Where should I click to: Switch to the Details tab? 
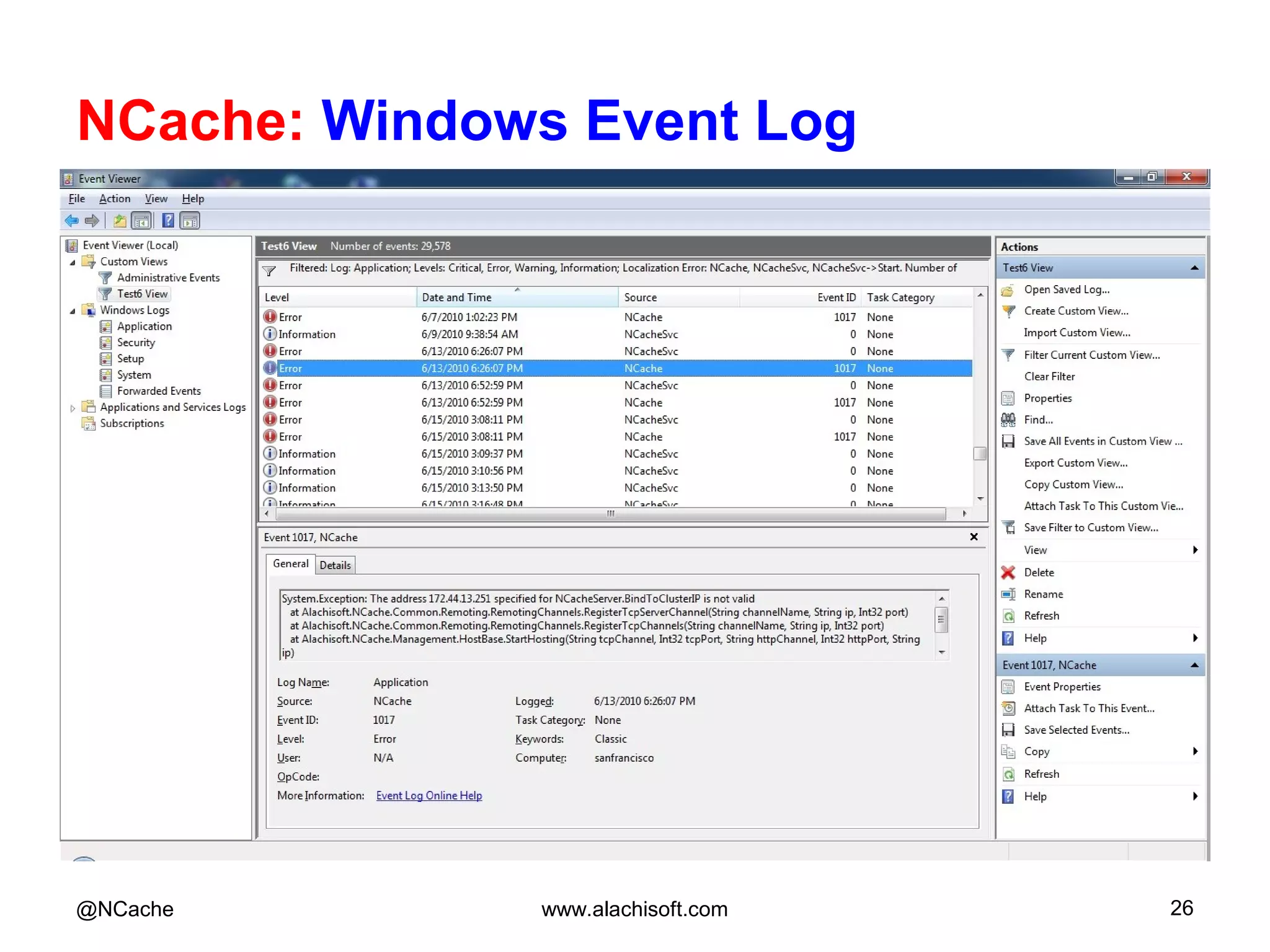335,565
